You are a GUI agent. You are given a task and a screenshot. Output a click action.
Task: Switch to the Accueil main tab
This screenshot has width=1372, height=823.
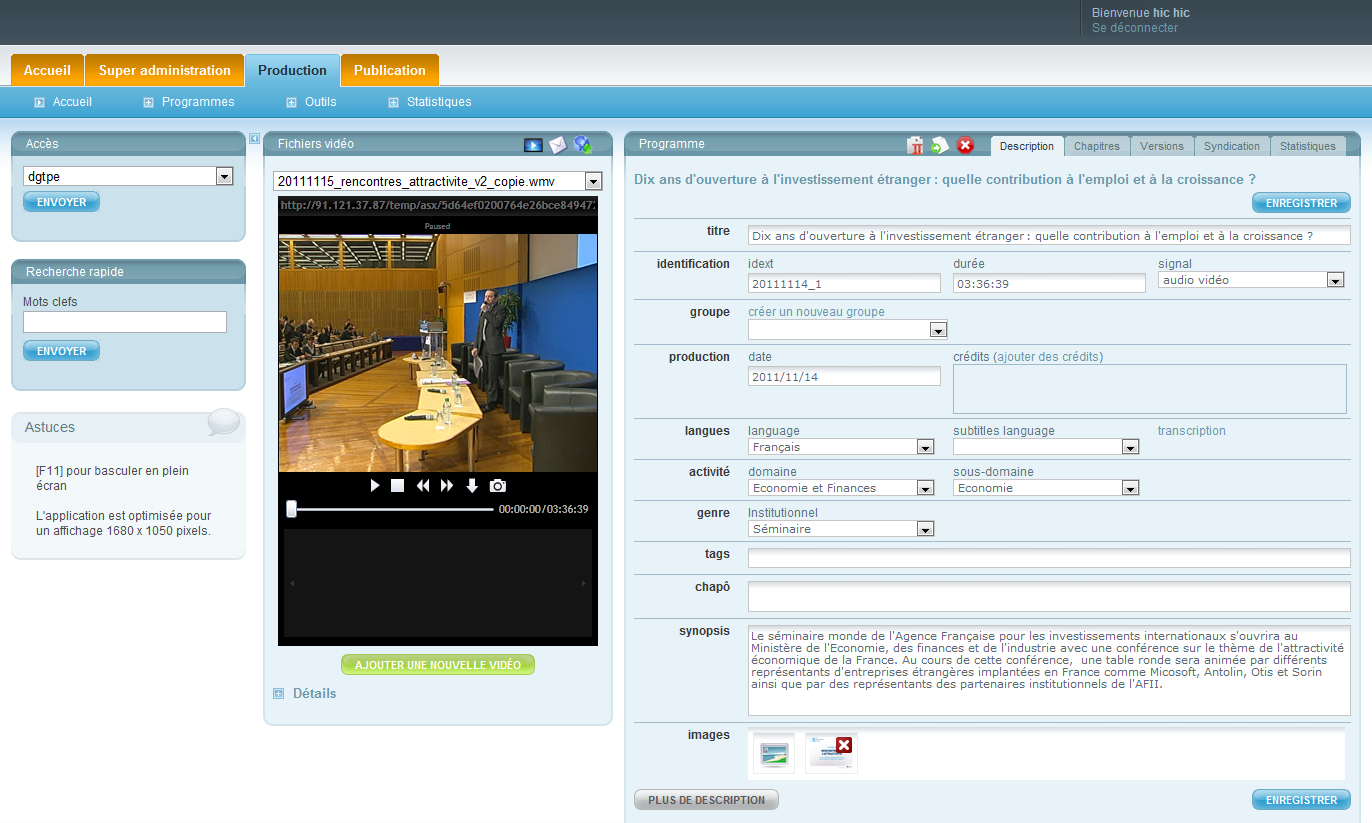(x=47, y=70)
